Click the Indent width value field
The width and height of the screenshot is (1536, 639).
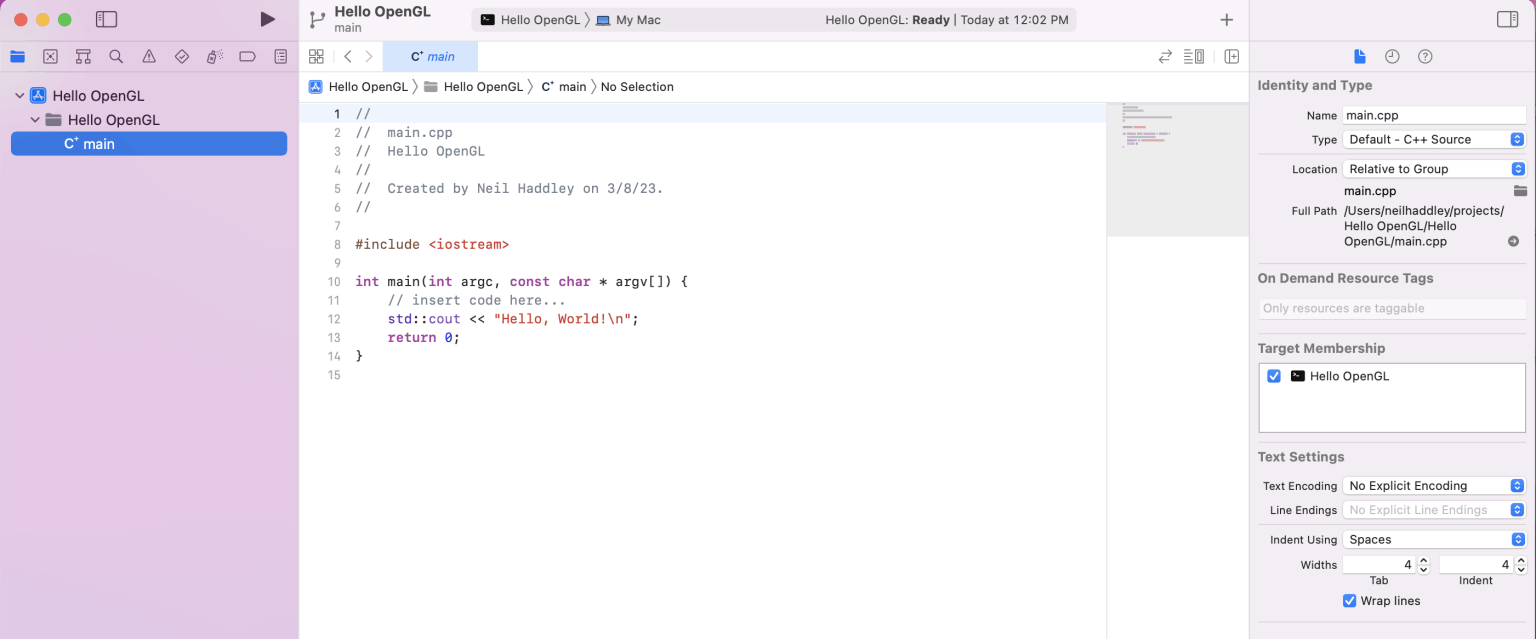1475,565
